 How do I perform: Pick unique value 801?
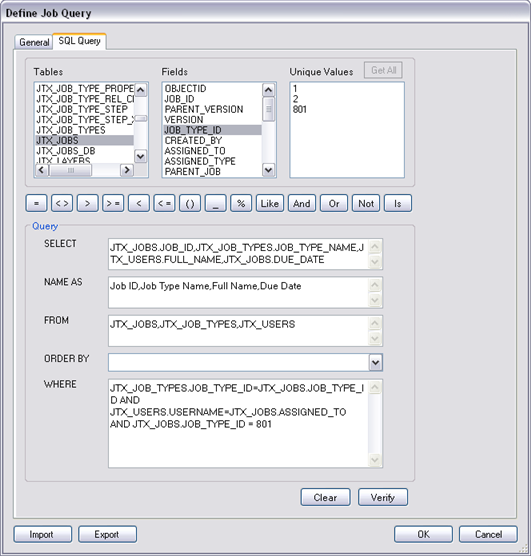[x=299, y=109]
